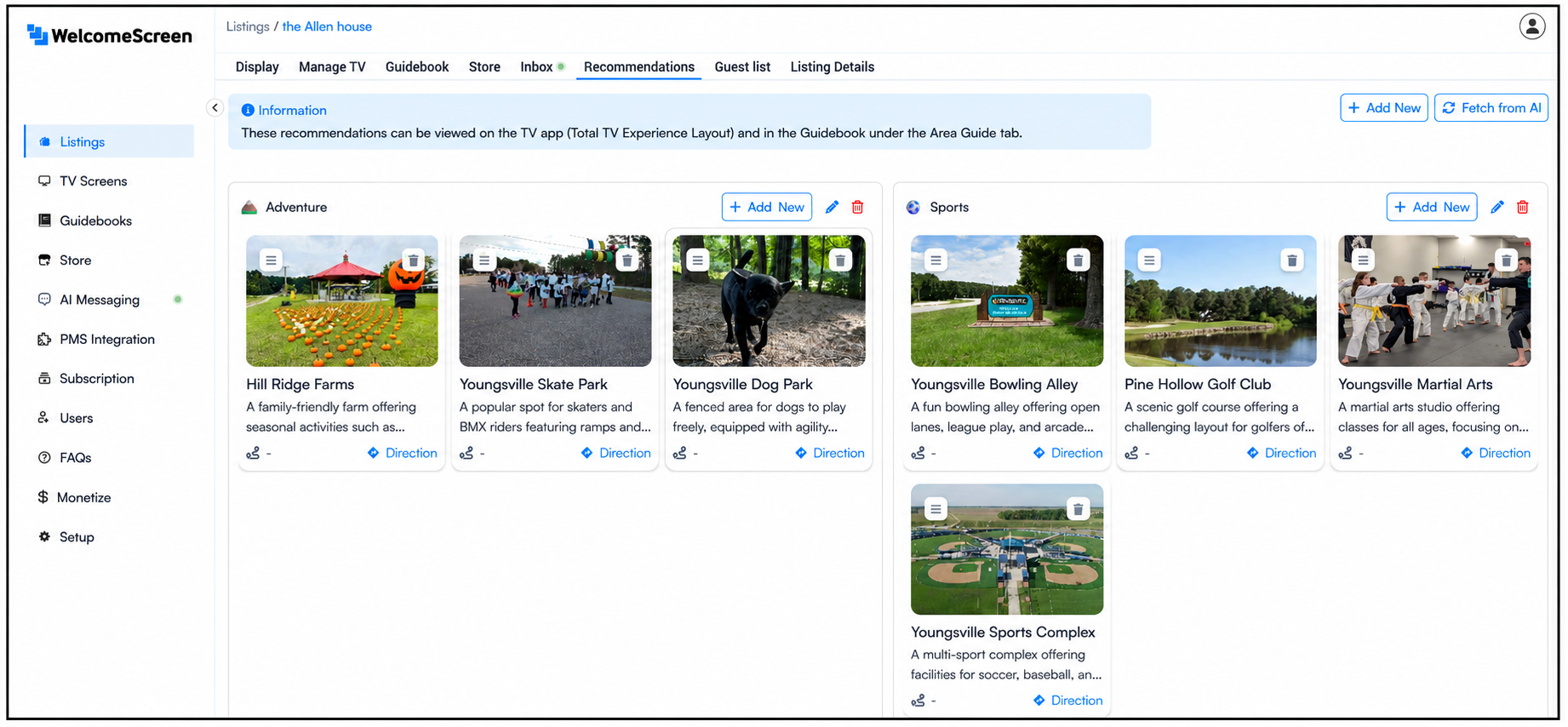Click the WelcomeScreen logo
Viewport: 1568px width, 727px height.
pyautogui.click(x=110, y=35)
